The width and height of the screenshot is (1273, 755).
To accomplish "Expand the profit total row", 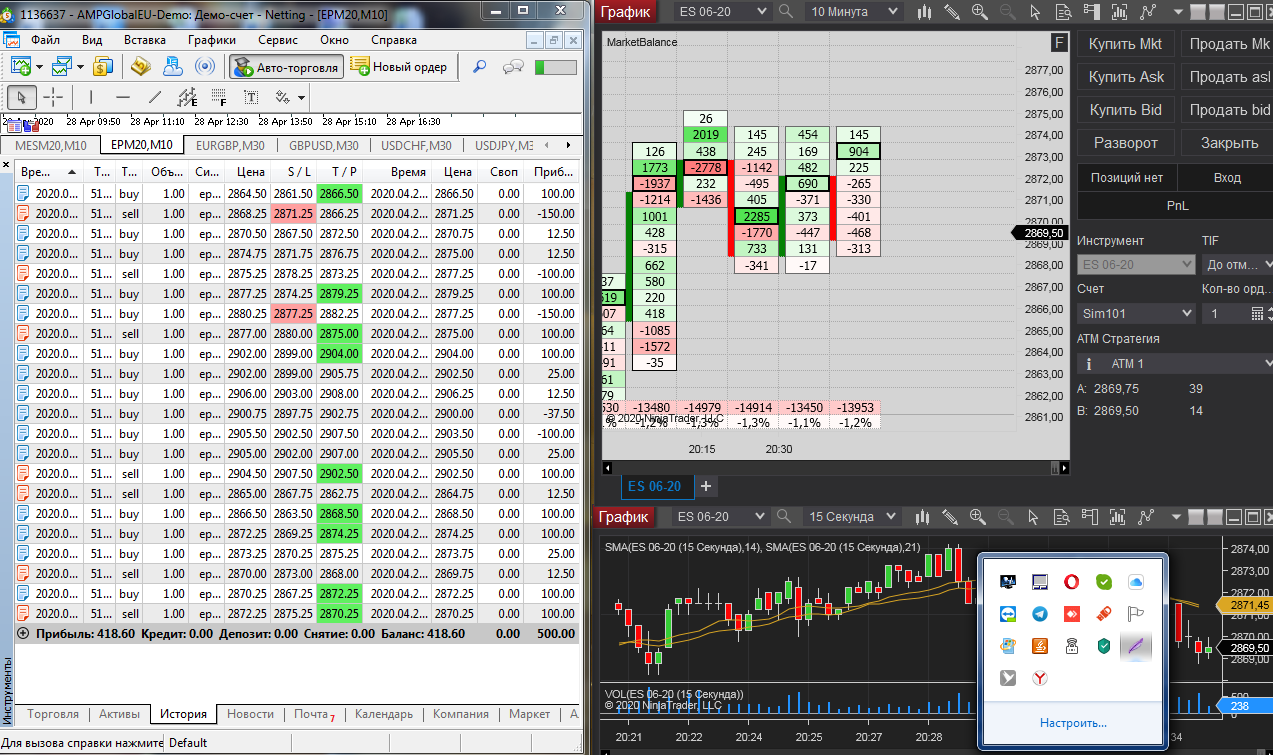I will point(23,634).
